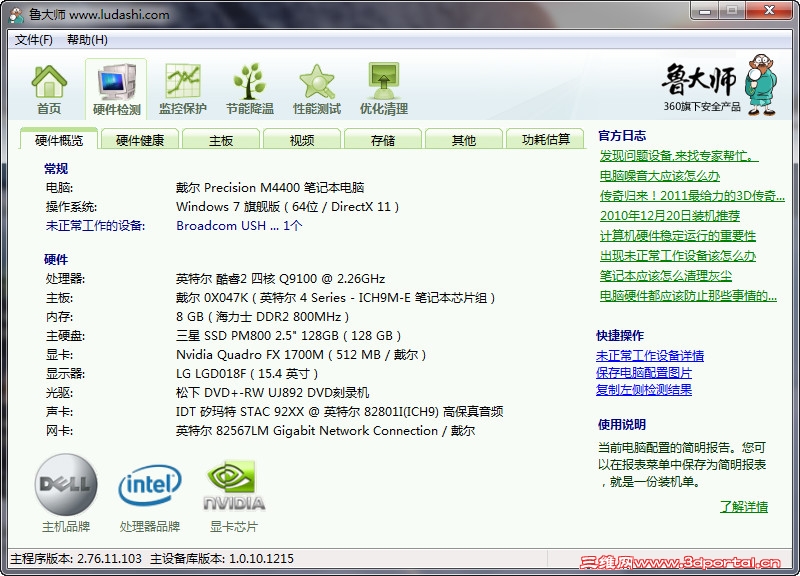This screenshot has height=576, width=800.
Task: Click 复制左侧检测结果 shortcut link
Action: (x=644, y=390)
